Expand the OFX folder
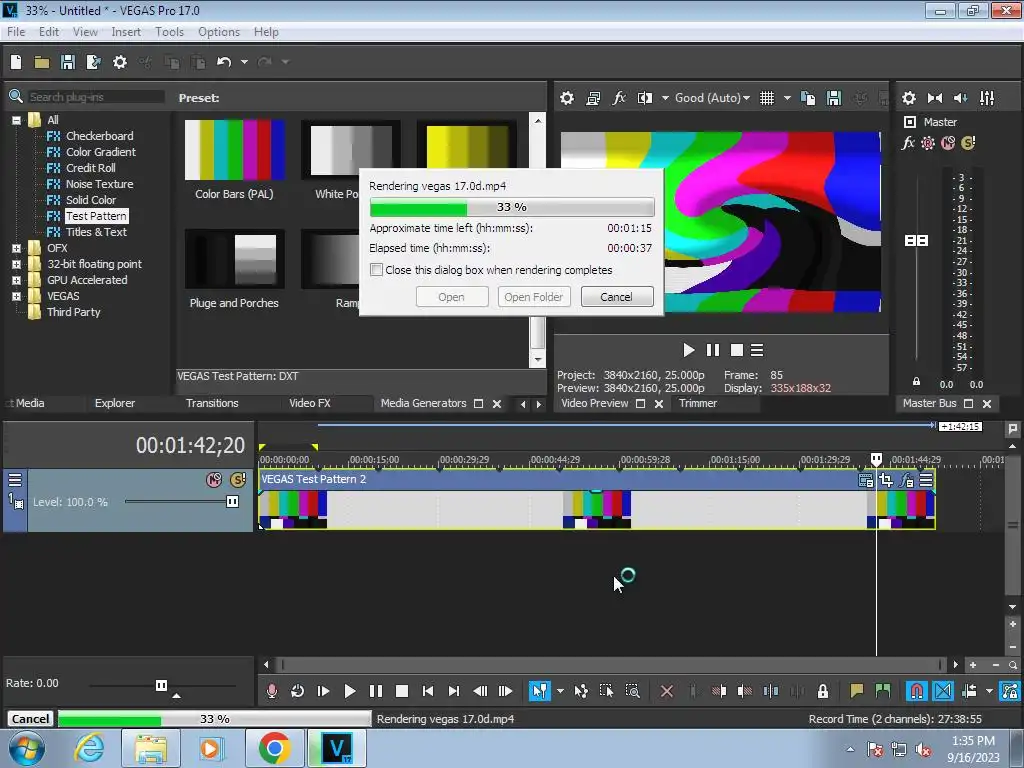This screenshot has height=768, width=1024. pyautogui.click(x=16, y=248)
